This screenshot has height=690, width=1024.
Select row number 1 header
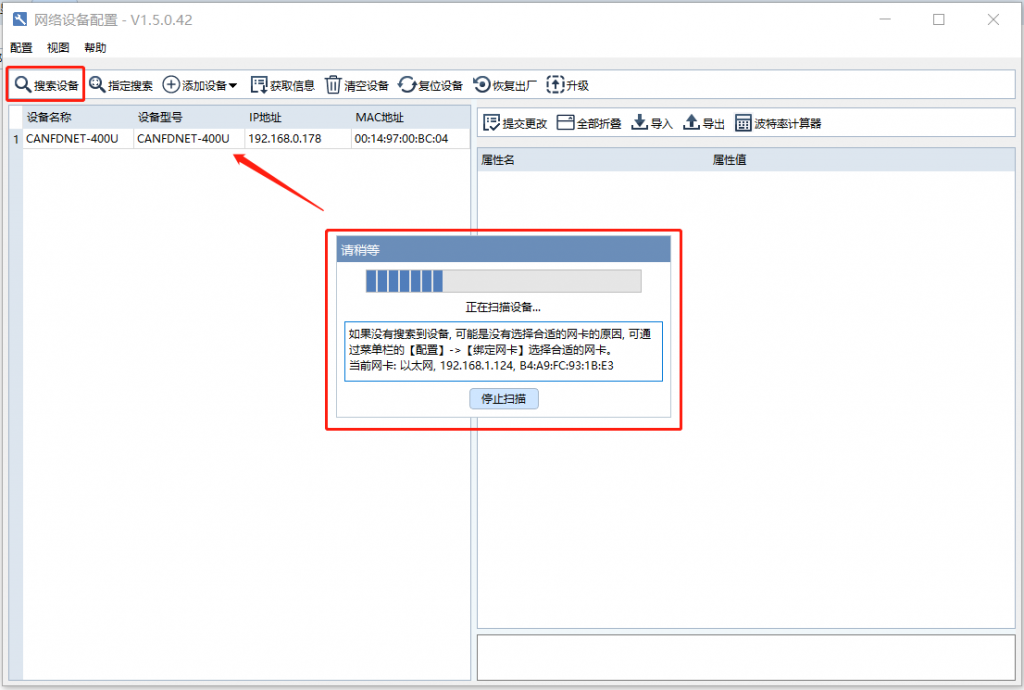[x=16, y=138]
